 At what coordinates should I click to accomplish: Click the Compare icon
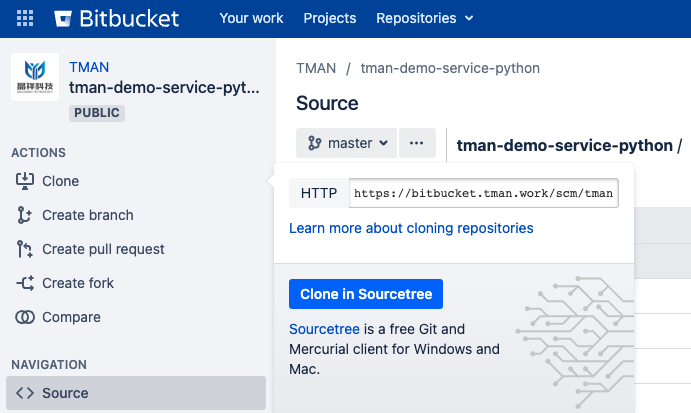(x=25, y=317)
